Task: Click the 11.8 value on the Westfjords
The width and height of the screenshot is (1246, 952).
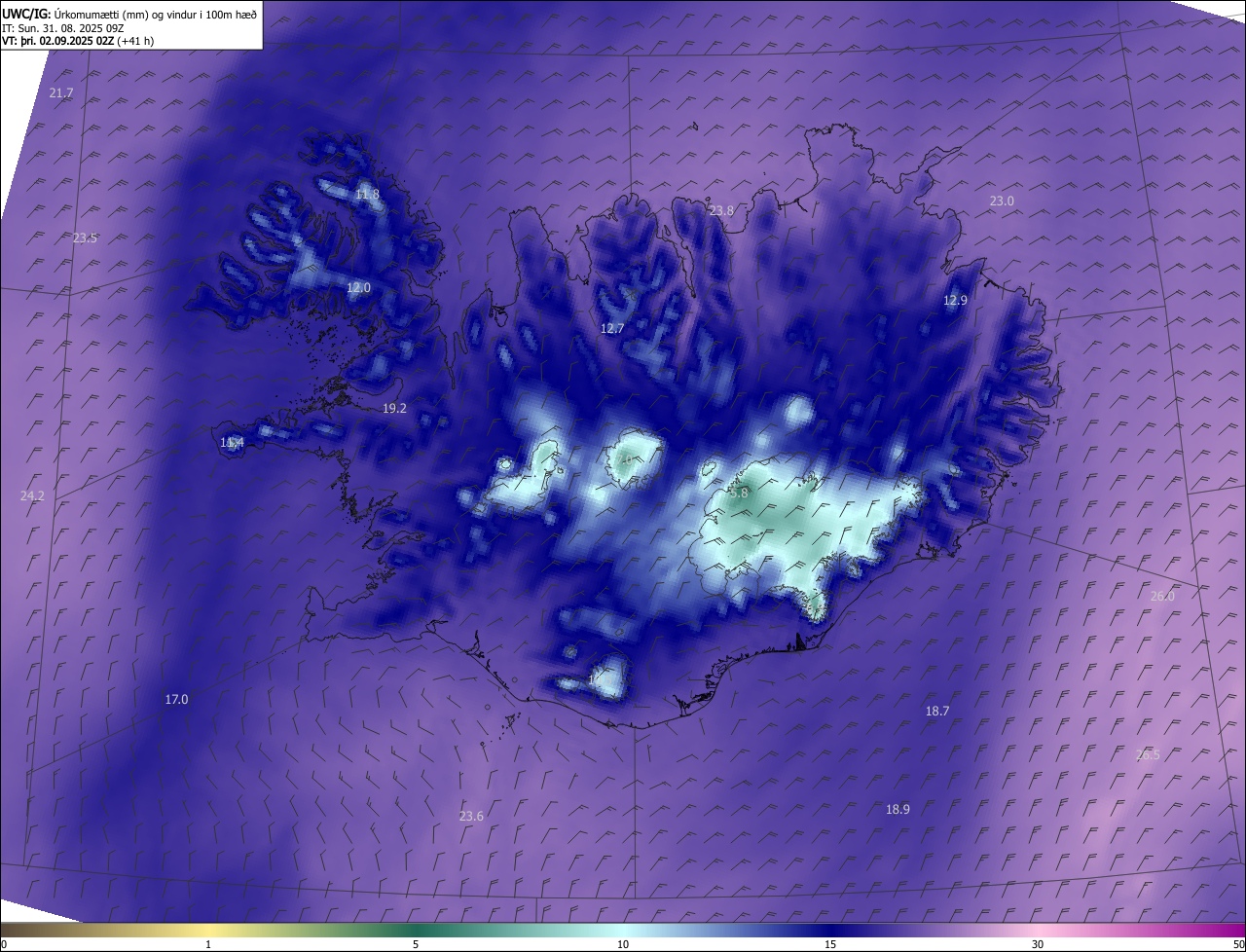Action: click(x=367, y=195)
